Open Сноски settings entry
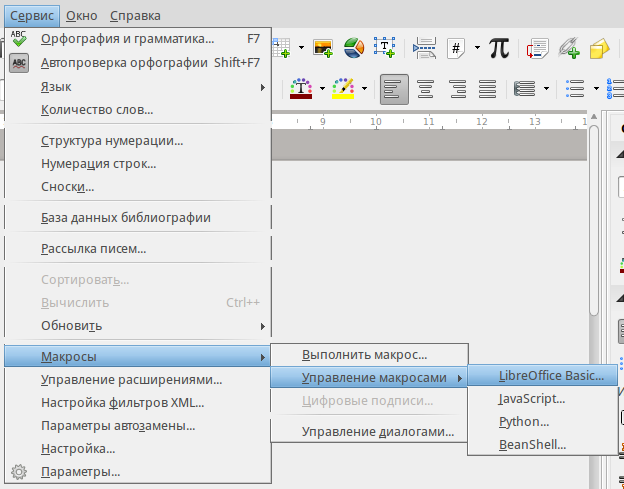 [138, 187]
